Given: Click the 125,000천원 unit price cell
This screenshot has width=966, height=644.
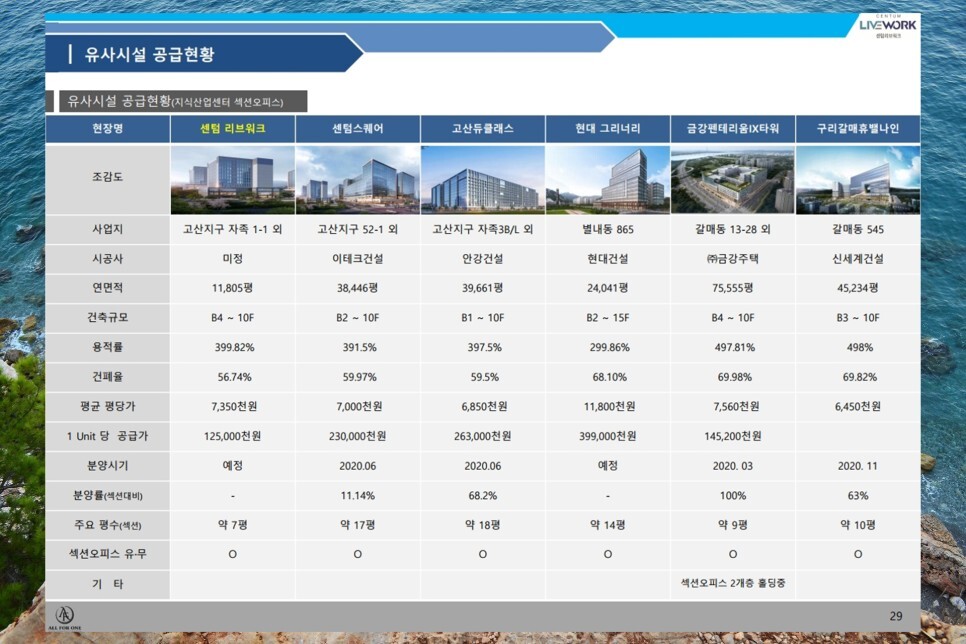Looking at the screenshot, I should pos(232,436).
